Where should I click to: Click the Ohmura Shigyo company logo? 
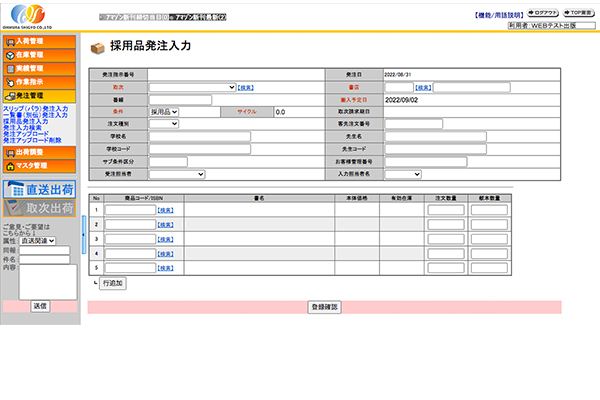[28, 15]
